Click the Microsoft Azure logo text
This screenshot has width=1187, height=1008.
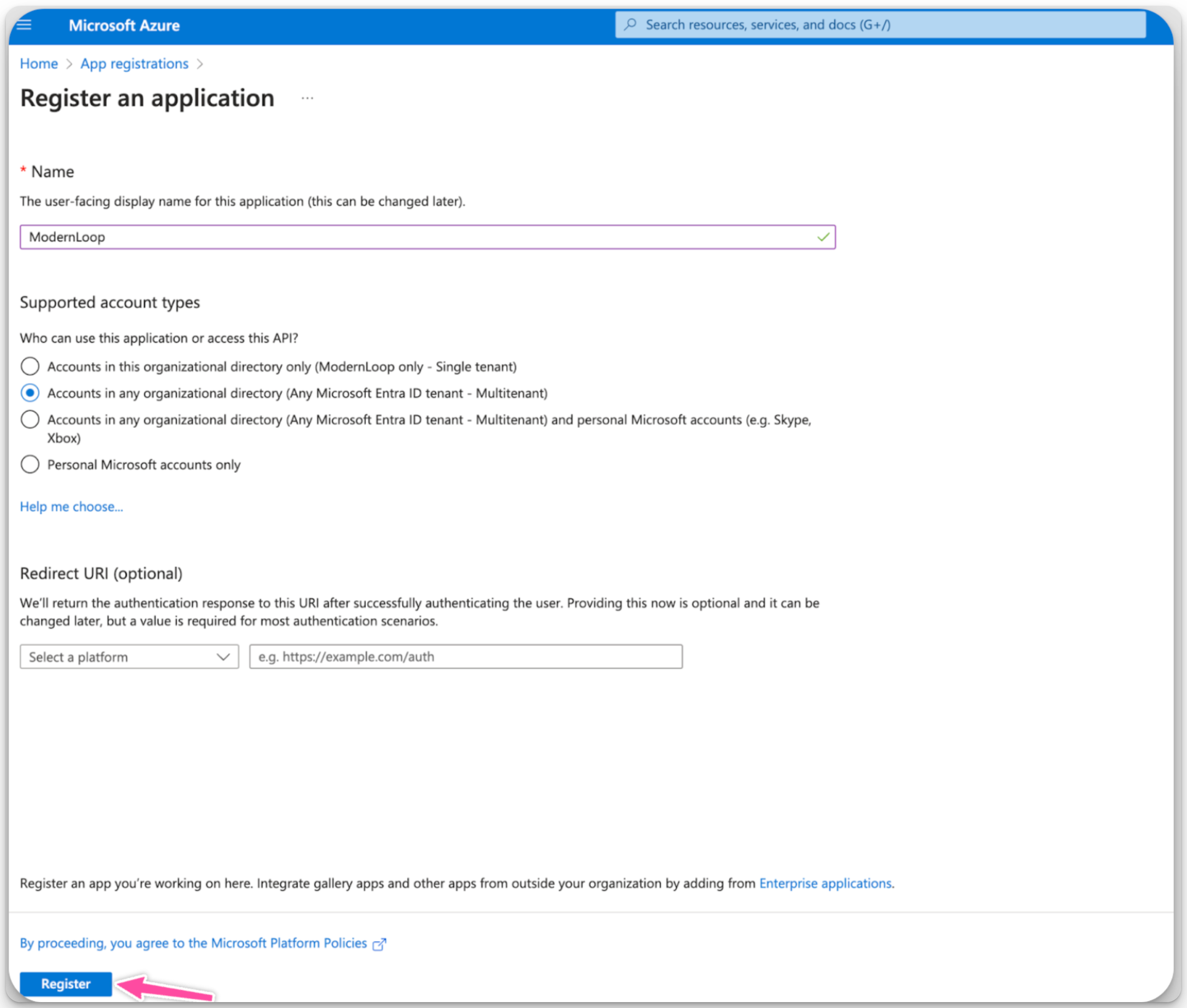pos(124,25)
